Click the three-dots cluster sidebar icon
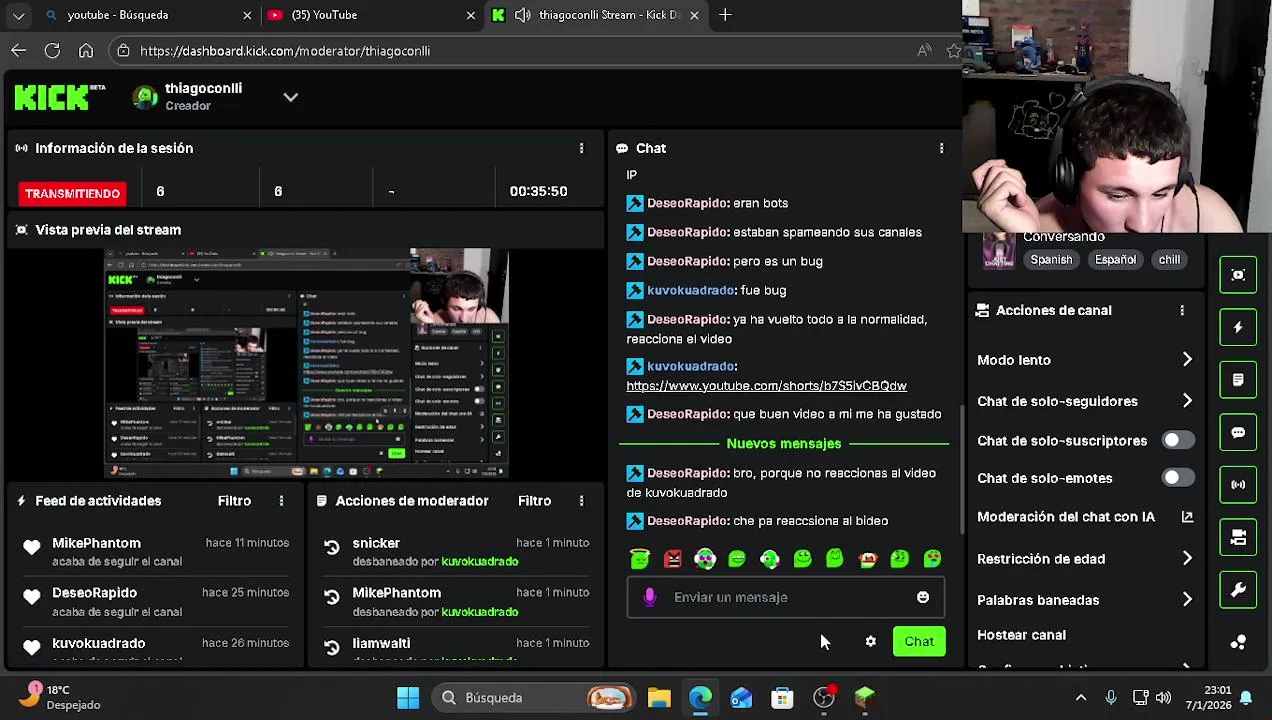This screenshot has height=720, width=1272. point(1238,642)
